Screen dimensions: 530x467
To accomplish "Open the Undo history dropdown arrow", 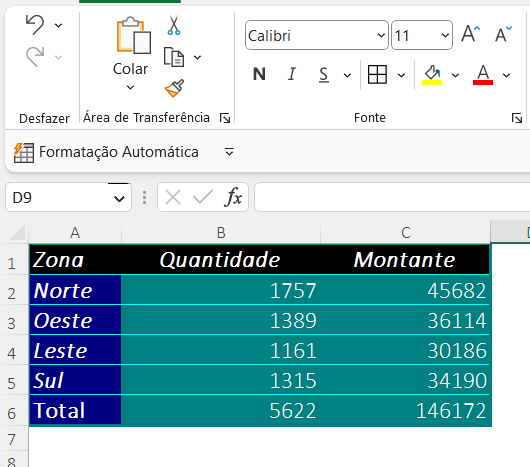I will (x=58, y=25).
